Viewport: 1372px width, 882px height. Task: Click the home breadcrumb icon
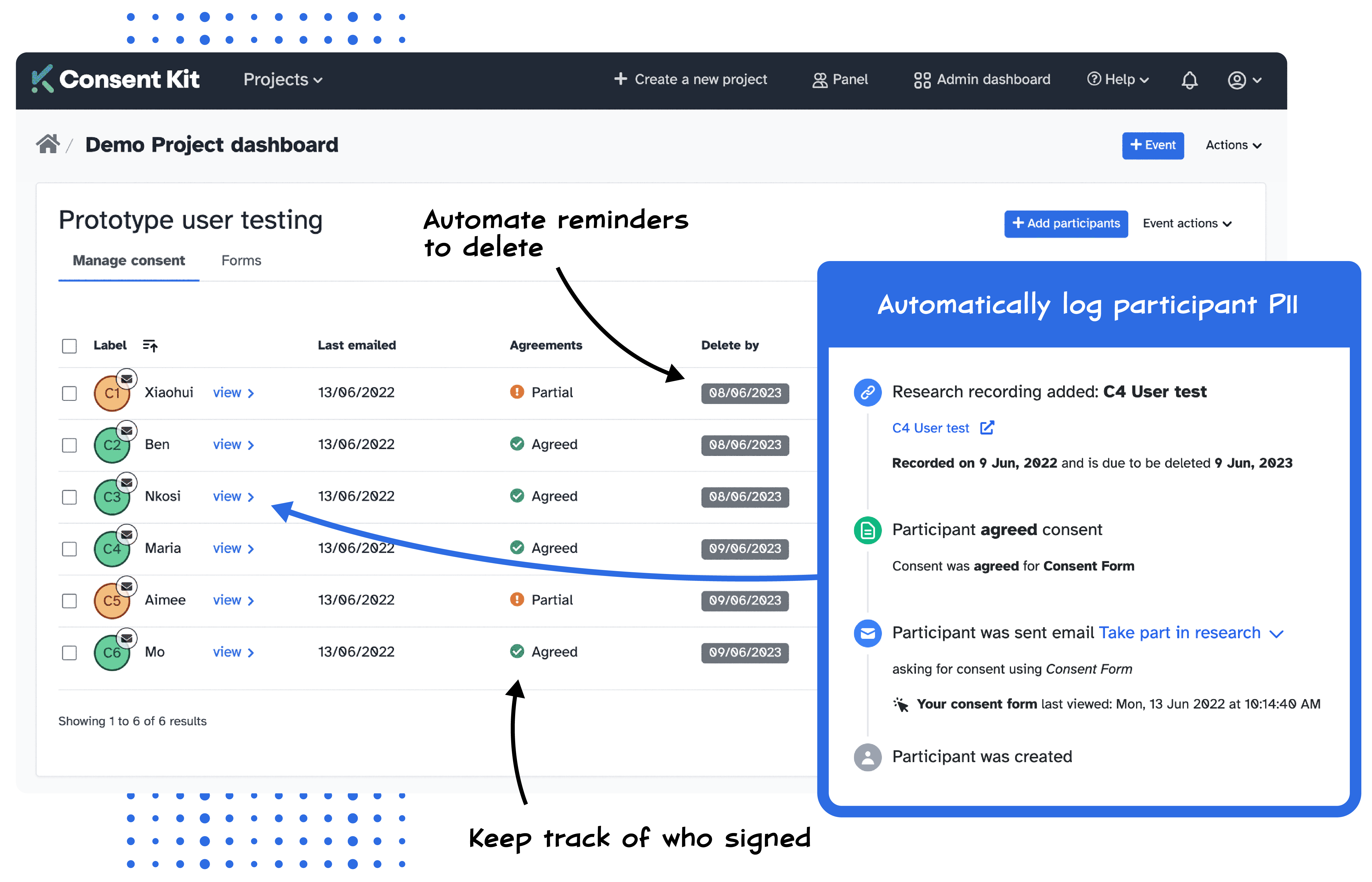click(x=48, y=144)
